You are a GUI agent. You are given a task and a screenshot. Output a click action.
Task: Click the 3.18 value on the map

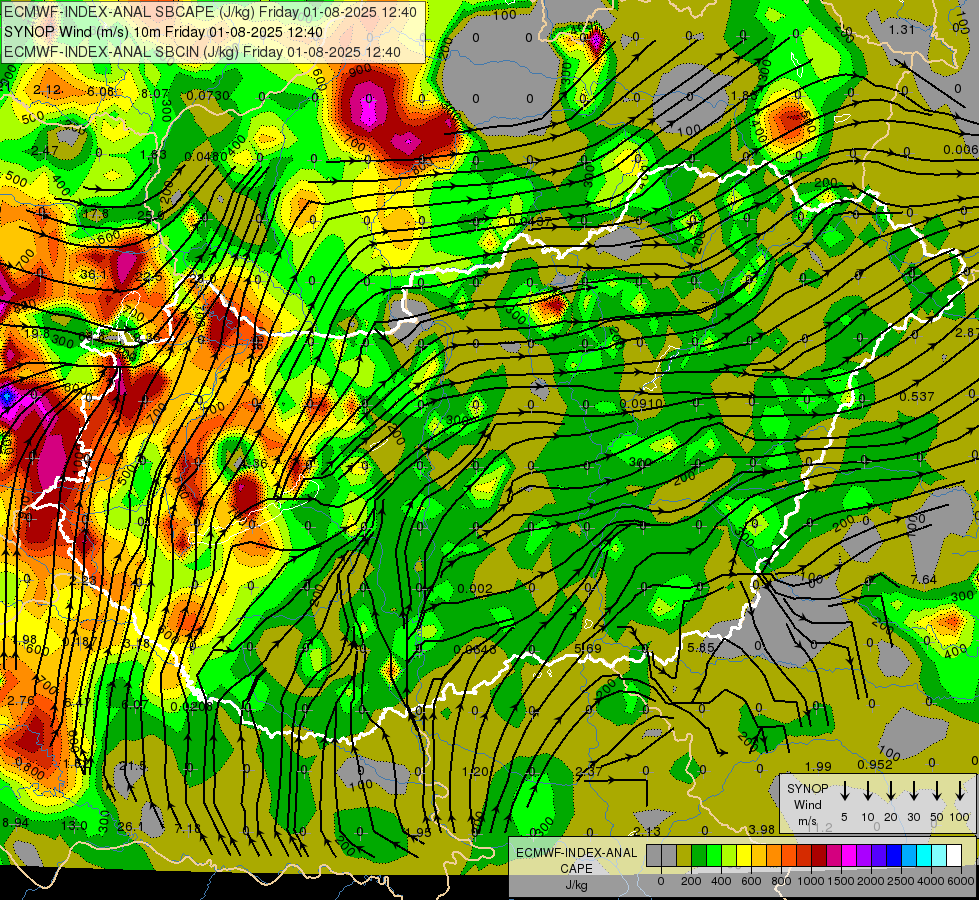pyautogui.click(x=136, y=644)
